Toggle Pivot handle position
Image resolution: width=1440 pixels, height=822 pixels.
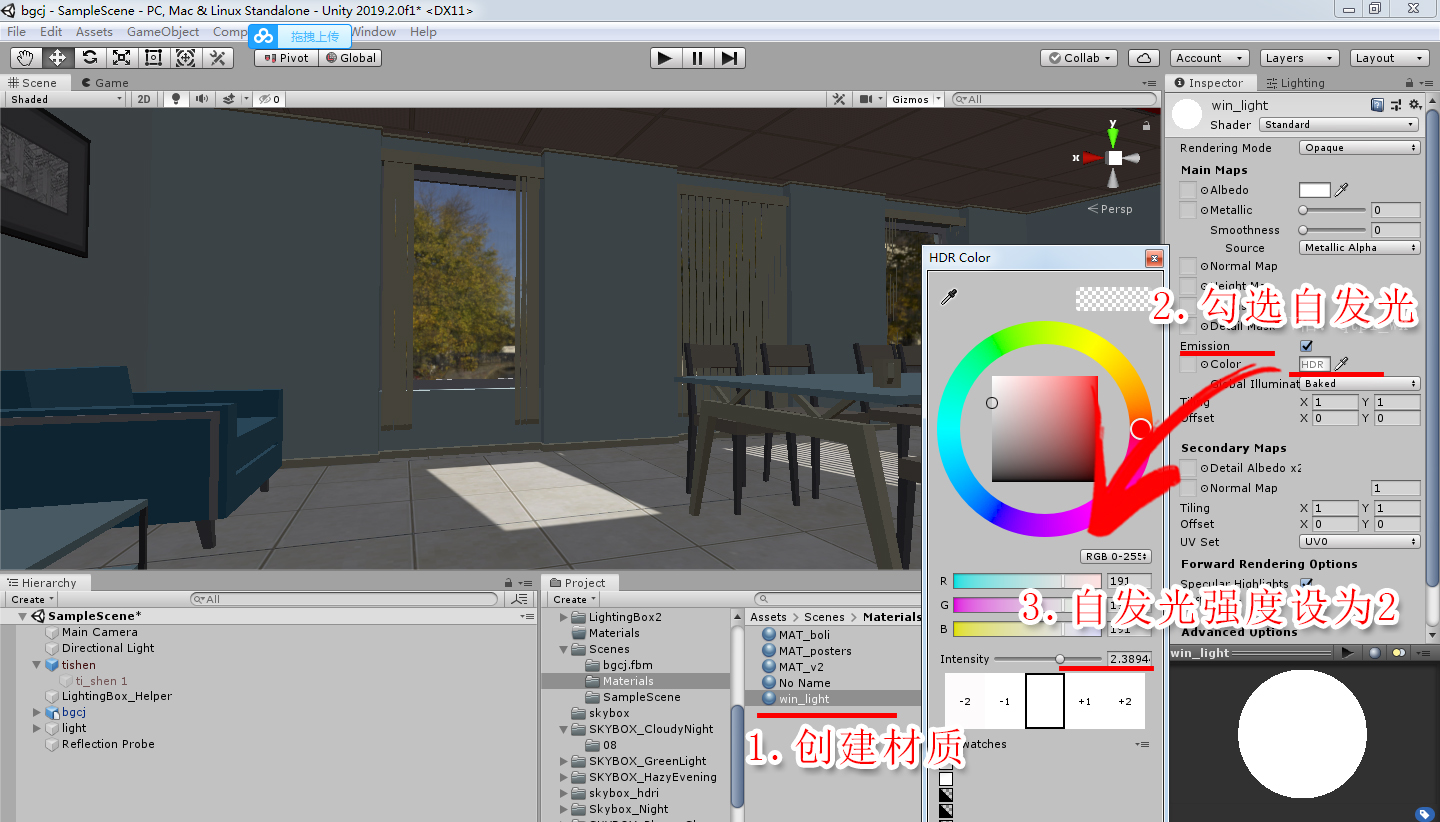[286, 58]
